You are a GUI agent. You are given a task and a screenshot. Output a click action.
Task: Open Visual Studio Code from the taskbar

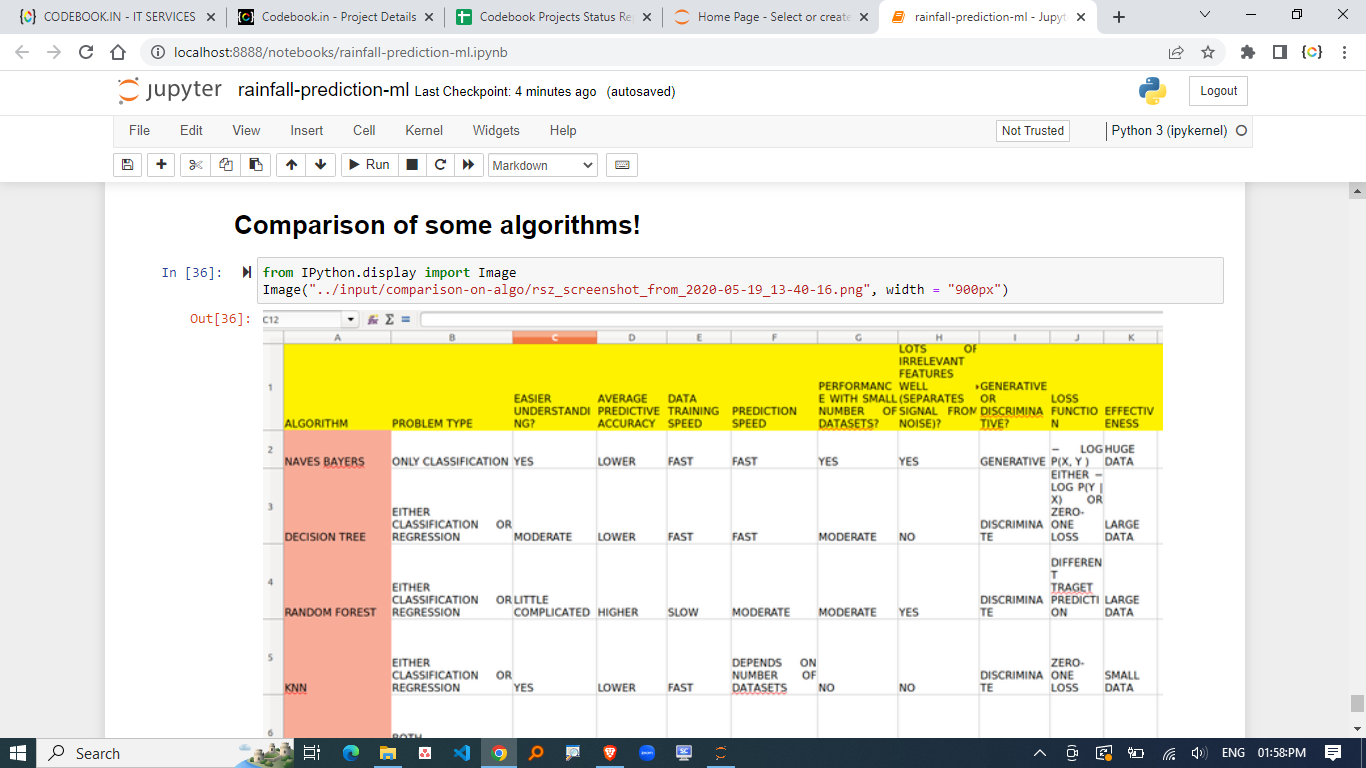[x=461, y=753]
